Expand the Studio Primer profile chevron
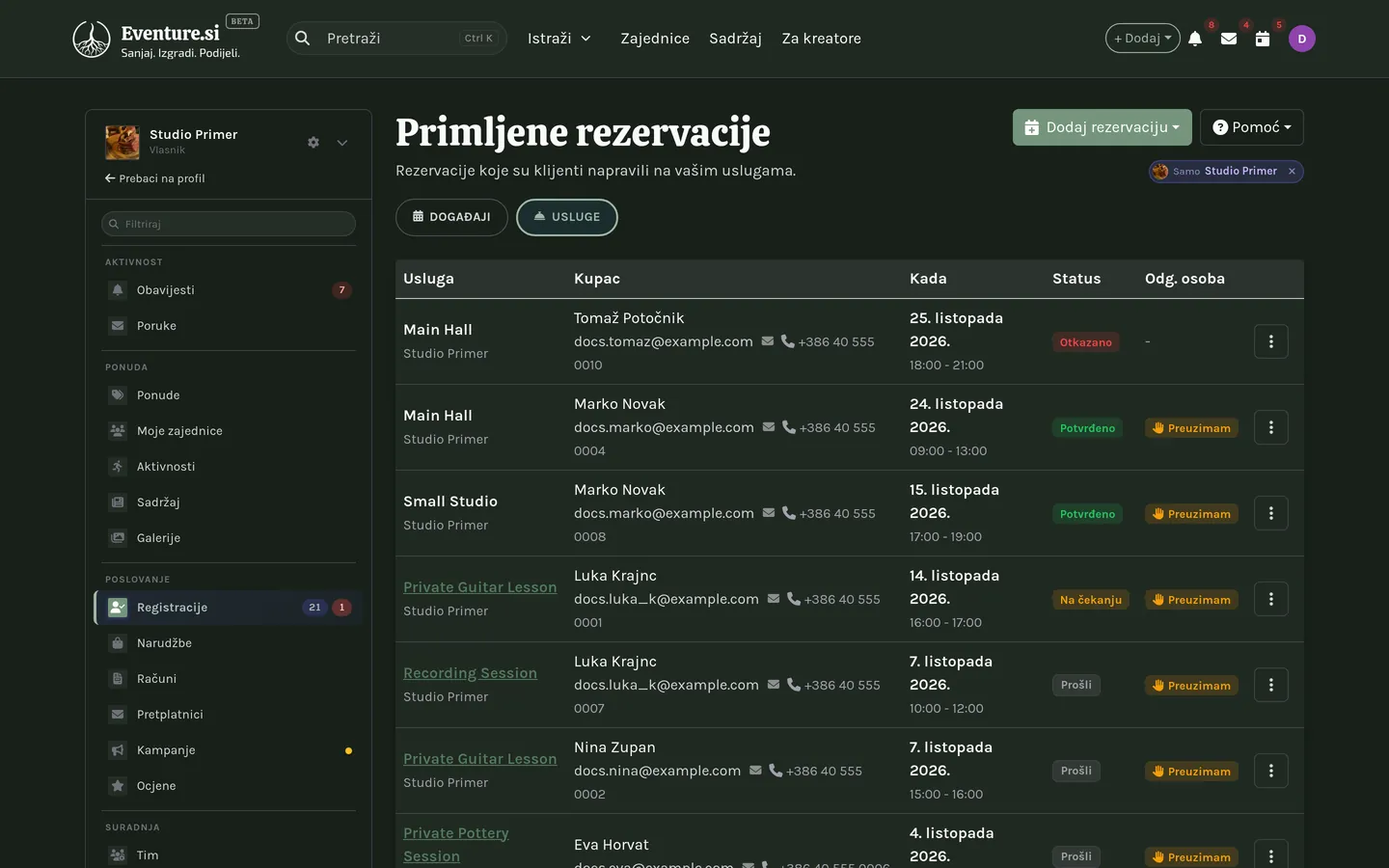This screenshot has height=868, width=1389. [342, 142]
